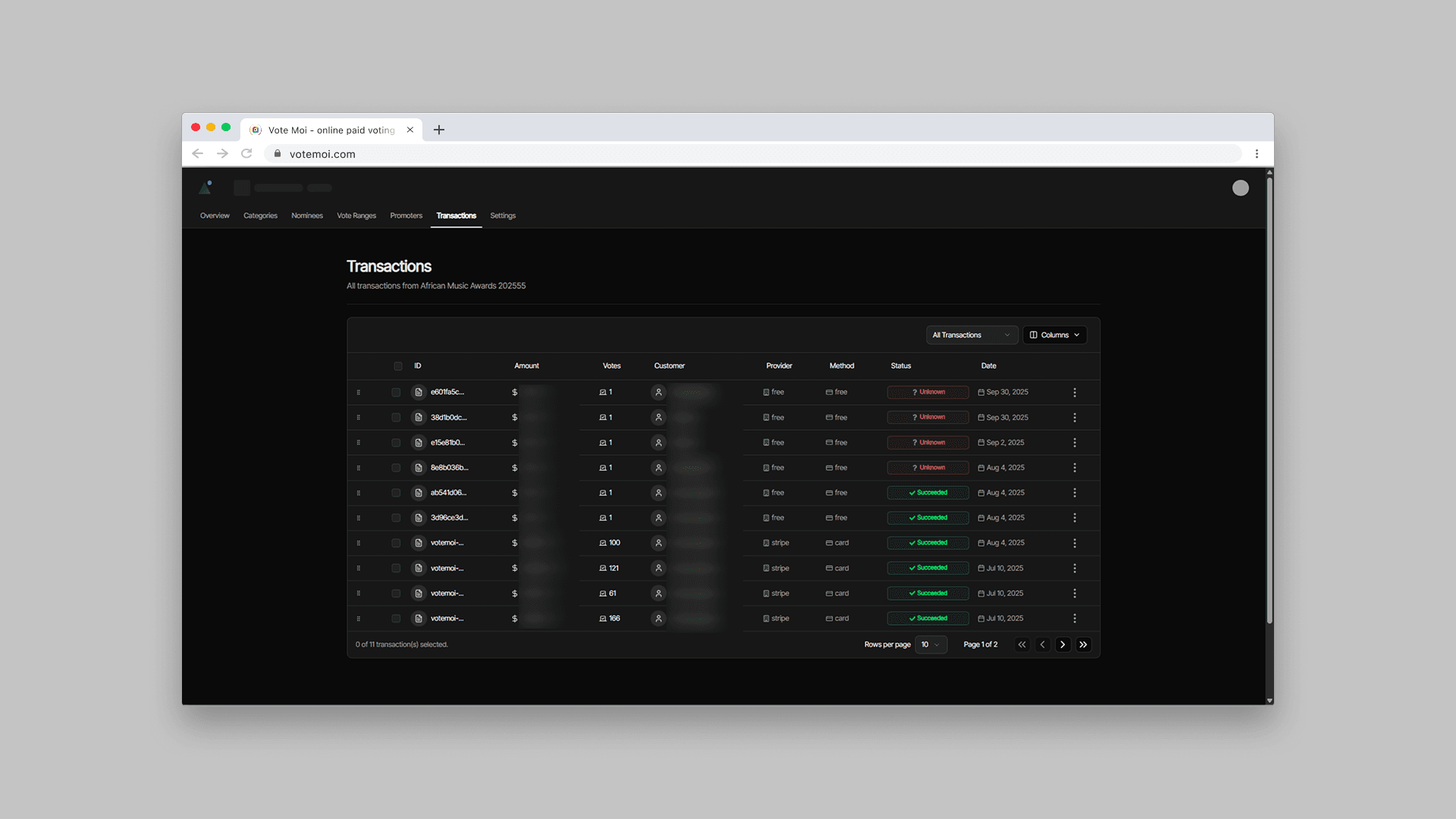This screenshot has height=819, width=1456.
Task: Open the All Transactions filter dropdown
Action: pos(971,334)
